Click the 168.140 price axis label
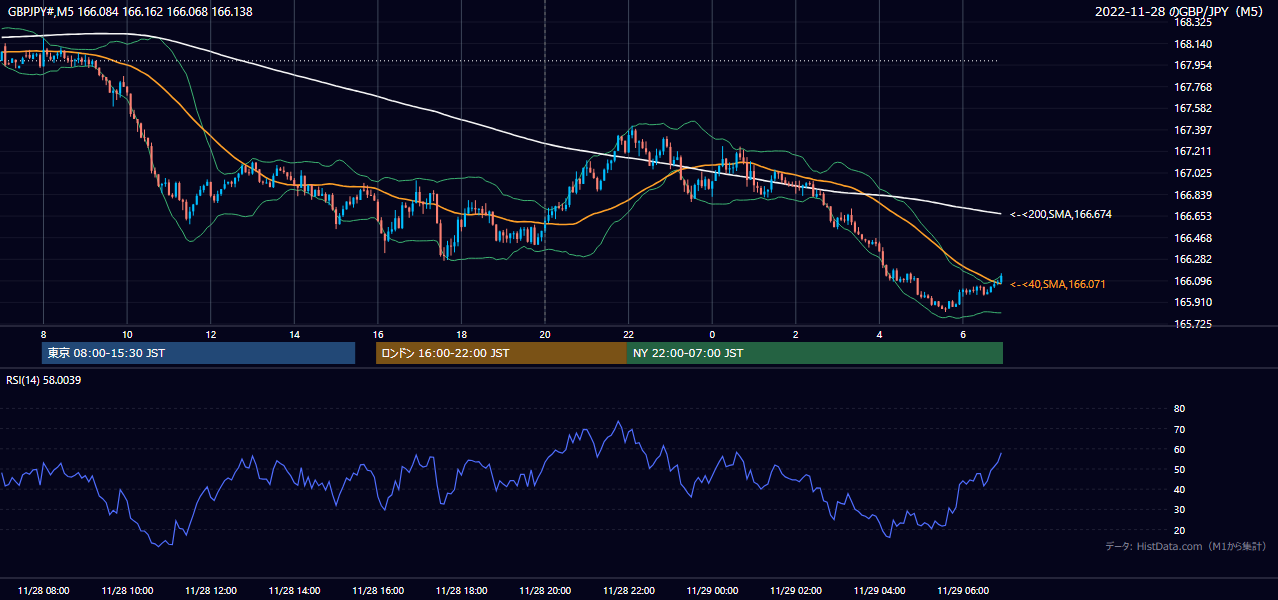Screen dimensions: 1278x600 pos(1192,44)
